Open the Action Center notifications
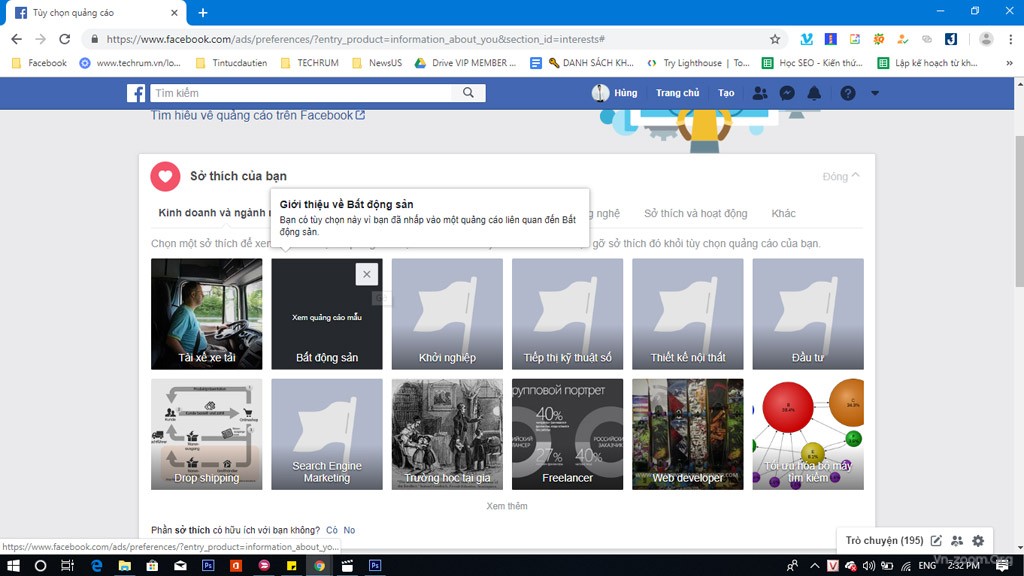The height and width of the screenshot is (576, 1024). [x=1002, y=566]
